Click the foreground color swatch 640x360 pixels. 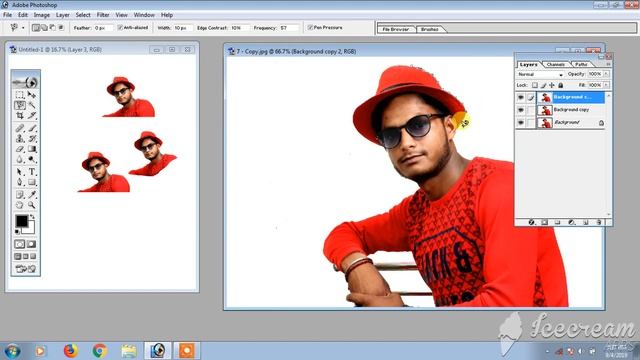[x=21, y=221]
